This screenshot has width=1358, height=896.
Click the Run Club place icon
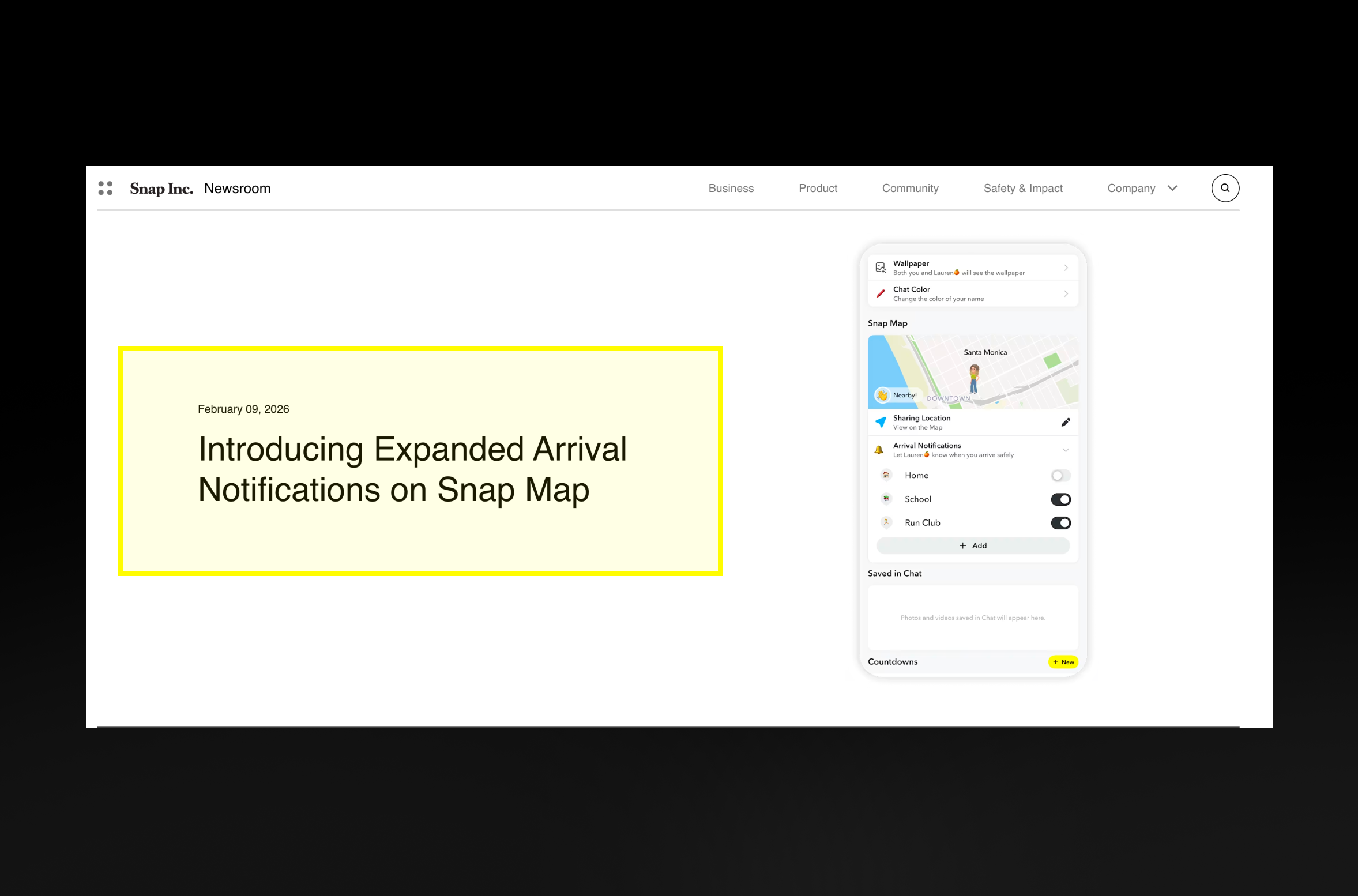[886, 522]
